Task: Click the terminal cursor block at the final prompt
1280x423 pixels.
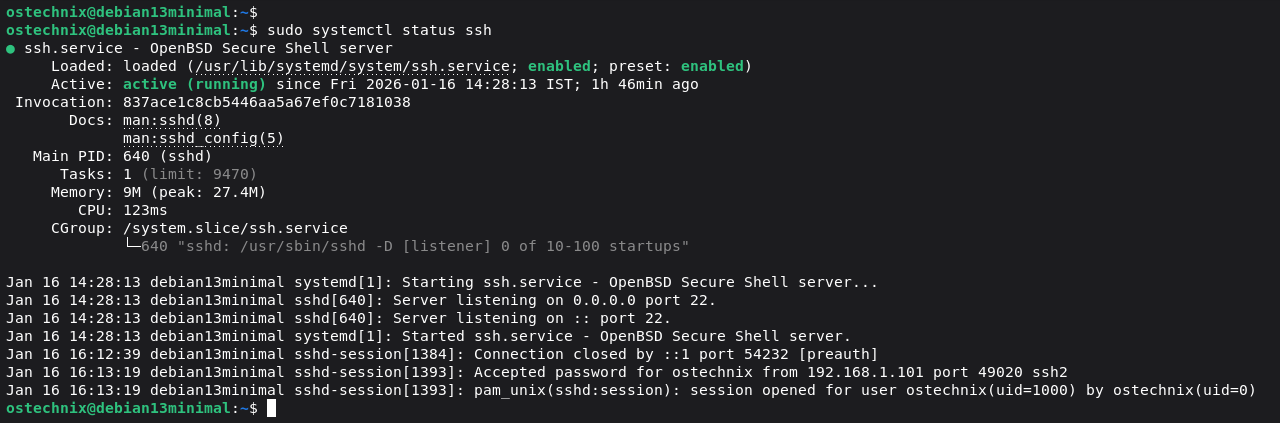Action: (271, 408)
